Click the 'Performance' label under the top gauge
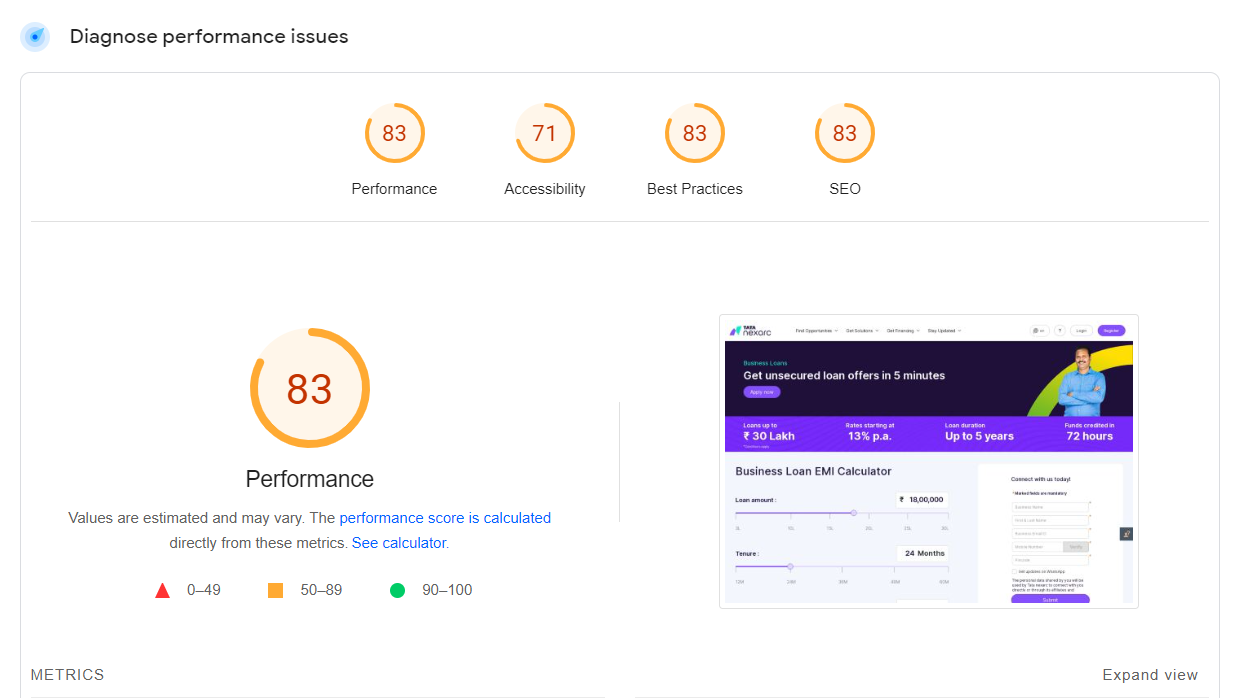1241x698 pixels. point(394,189)
